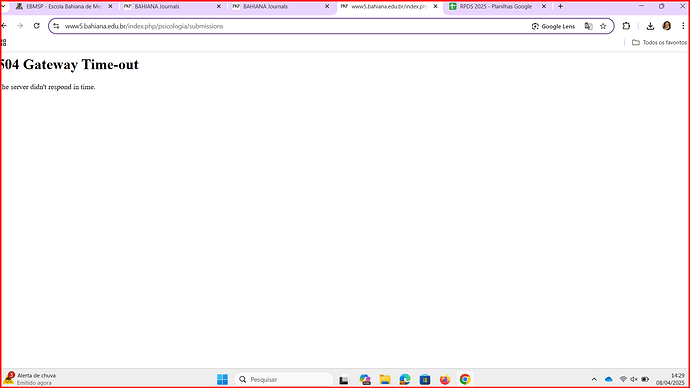View site information icon in address bar
Viewport: 690px width, 388px height.
coord(56,26)
